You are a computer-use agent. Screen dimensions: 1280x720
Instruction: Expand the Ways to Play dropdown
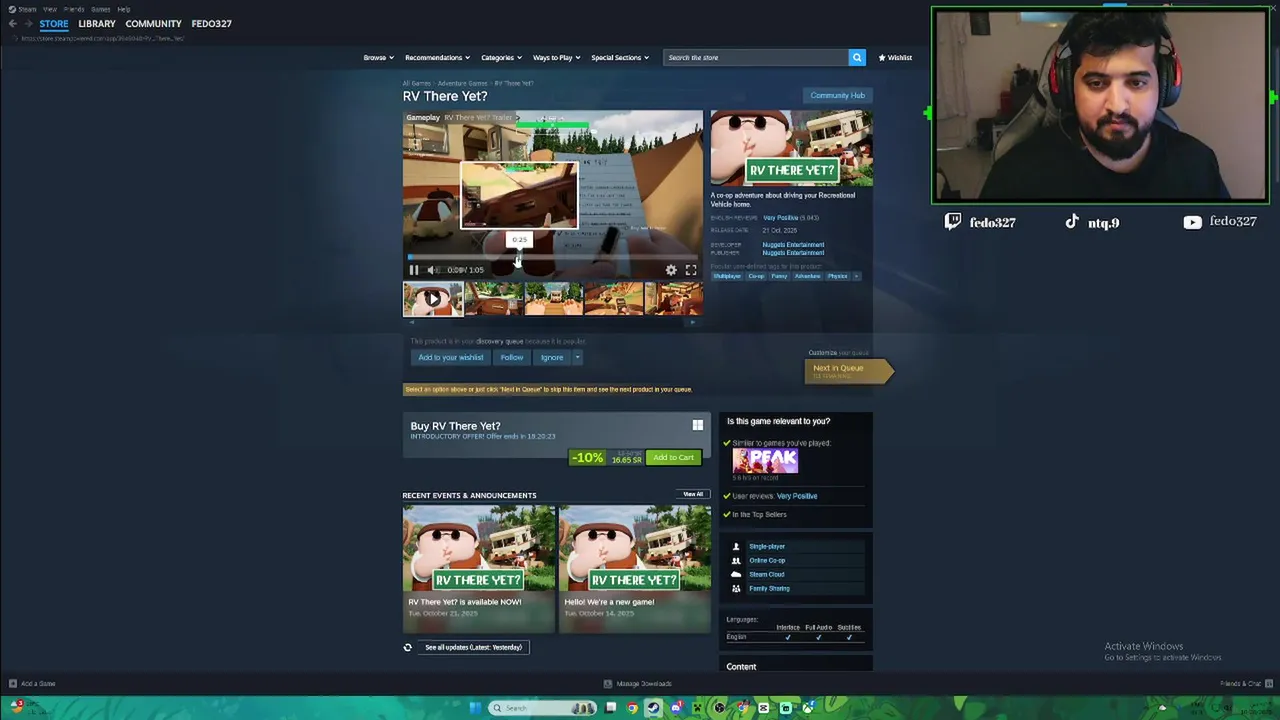[556, 57]
